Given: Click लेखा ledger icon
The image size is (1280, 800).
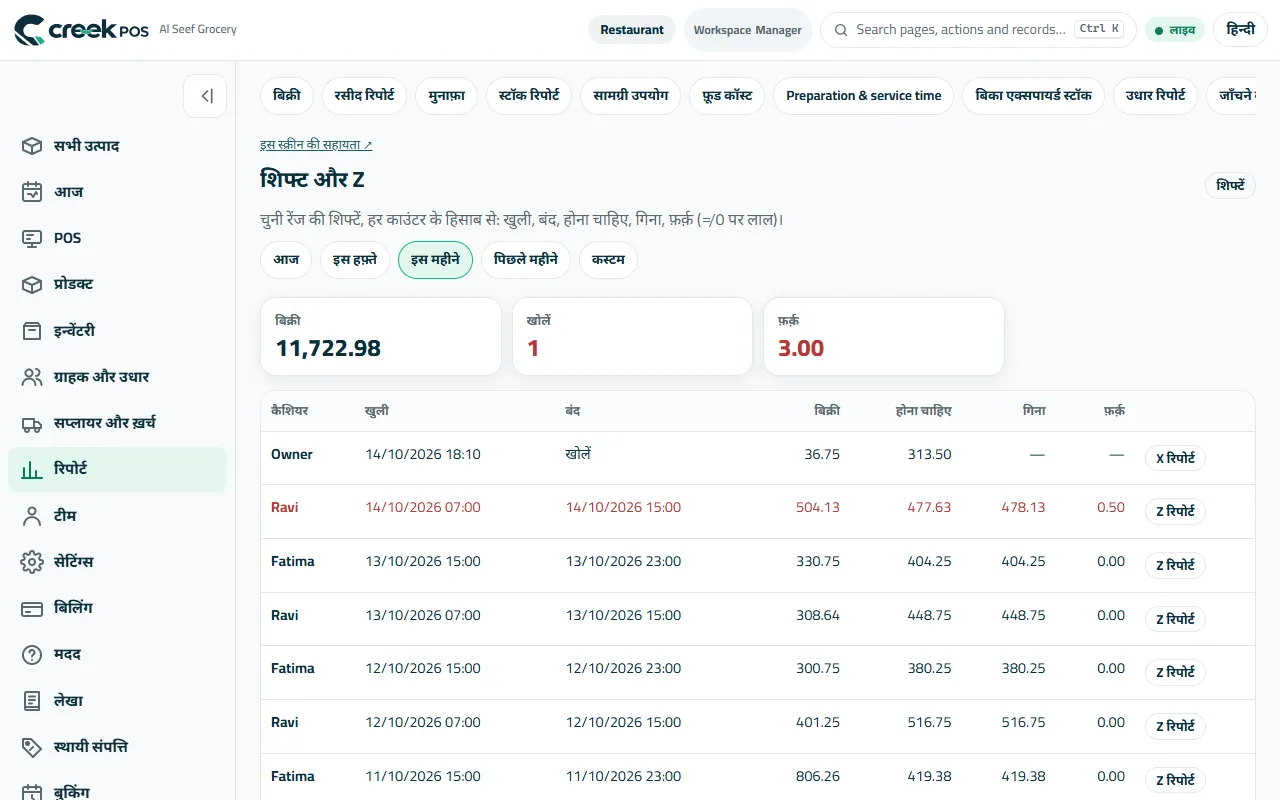Looking at the screenshot, I should [x=32, y=701].
